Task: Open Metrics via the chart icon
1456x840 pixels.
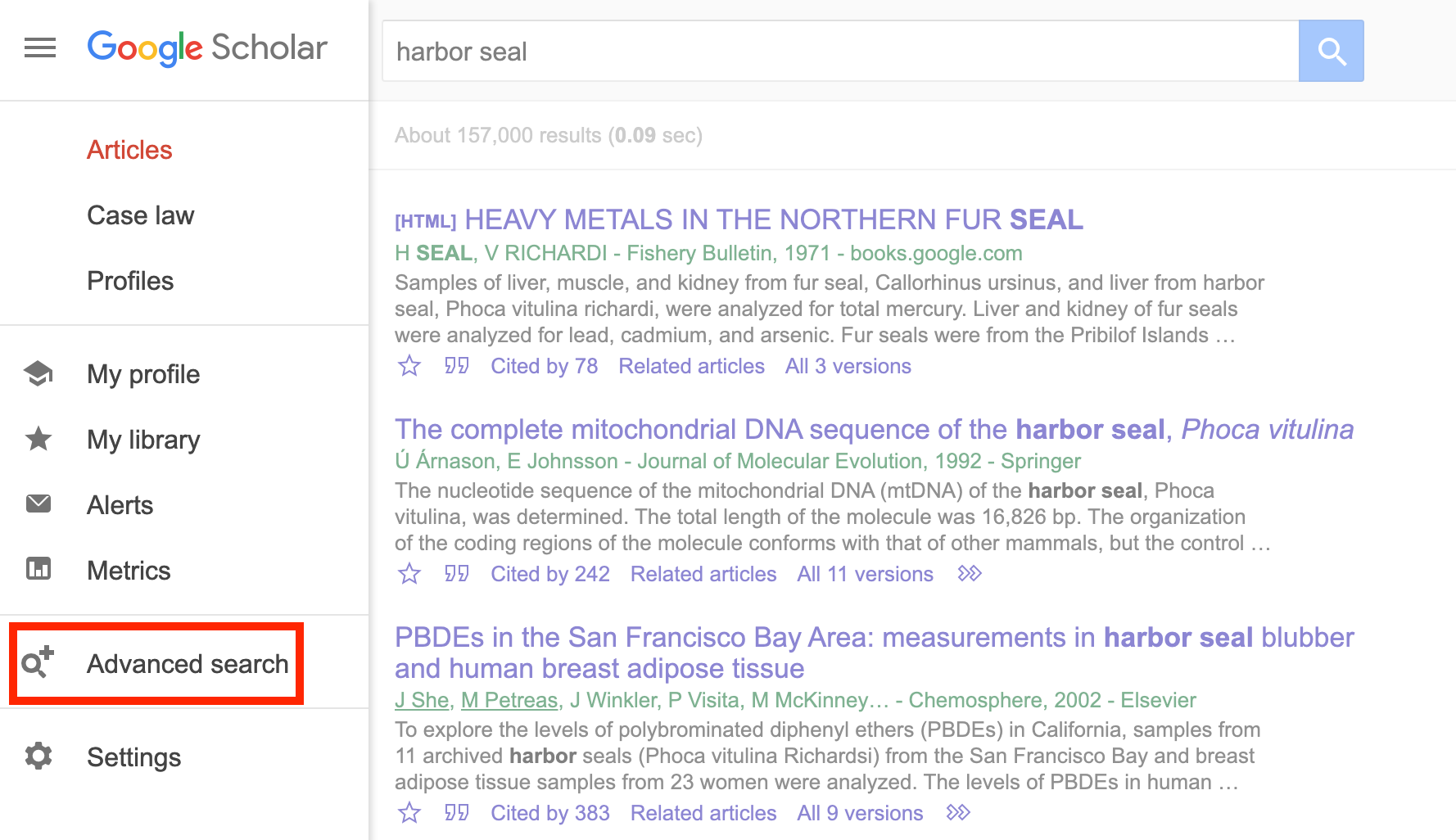Action: tap(38, 568)
